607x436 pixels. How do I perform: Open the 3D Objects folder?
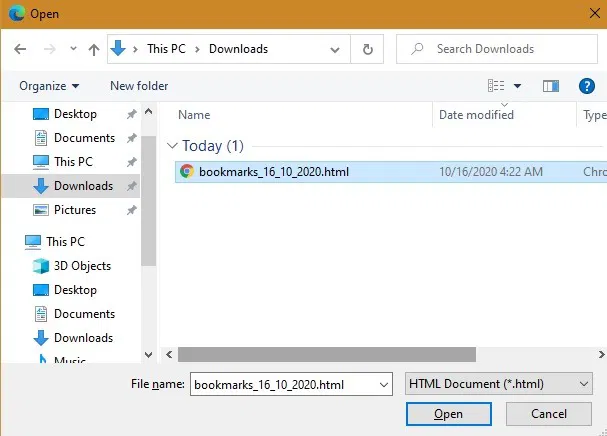72,266
